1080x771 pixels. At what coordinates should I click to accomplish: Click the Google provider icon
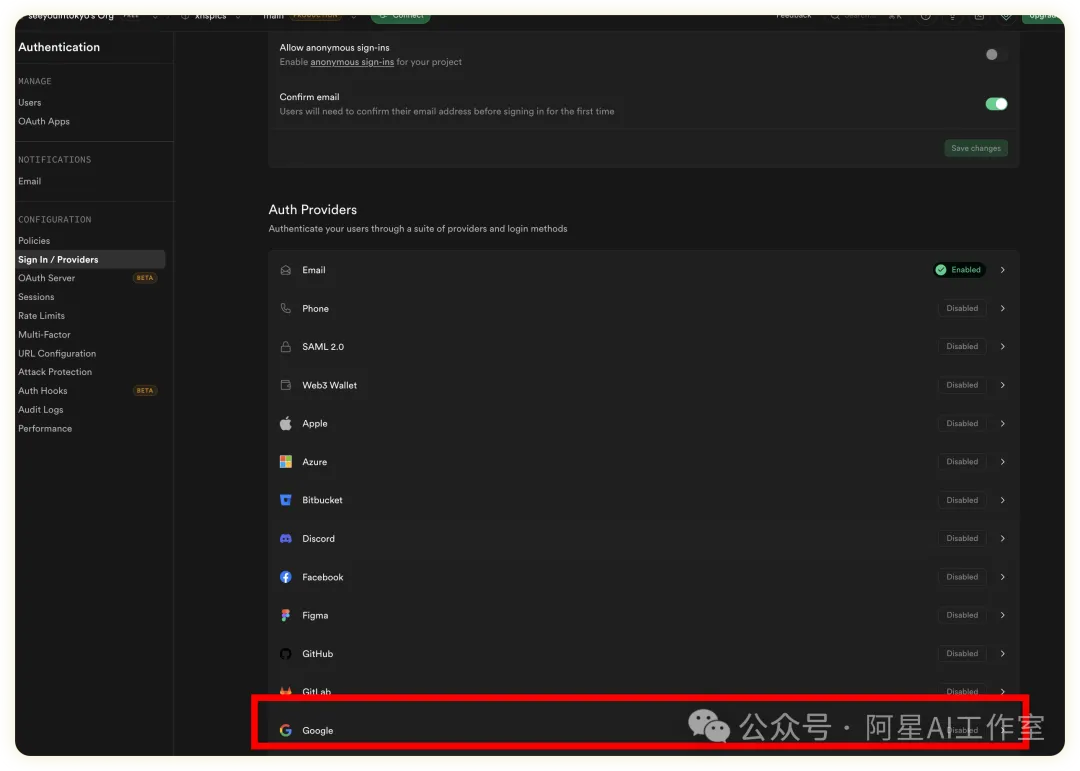(x=285, y=731)
